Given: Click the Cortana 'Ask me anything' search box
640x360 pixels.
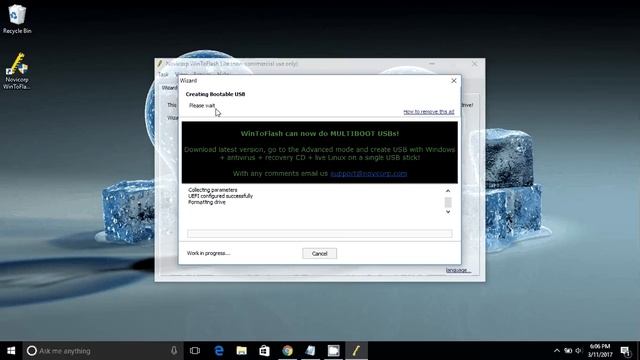Looking at the screenshot, I should point(103,351).
